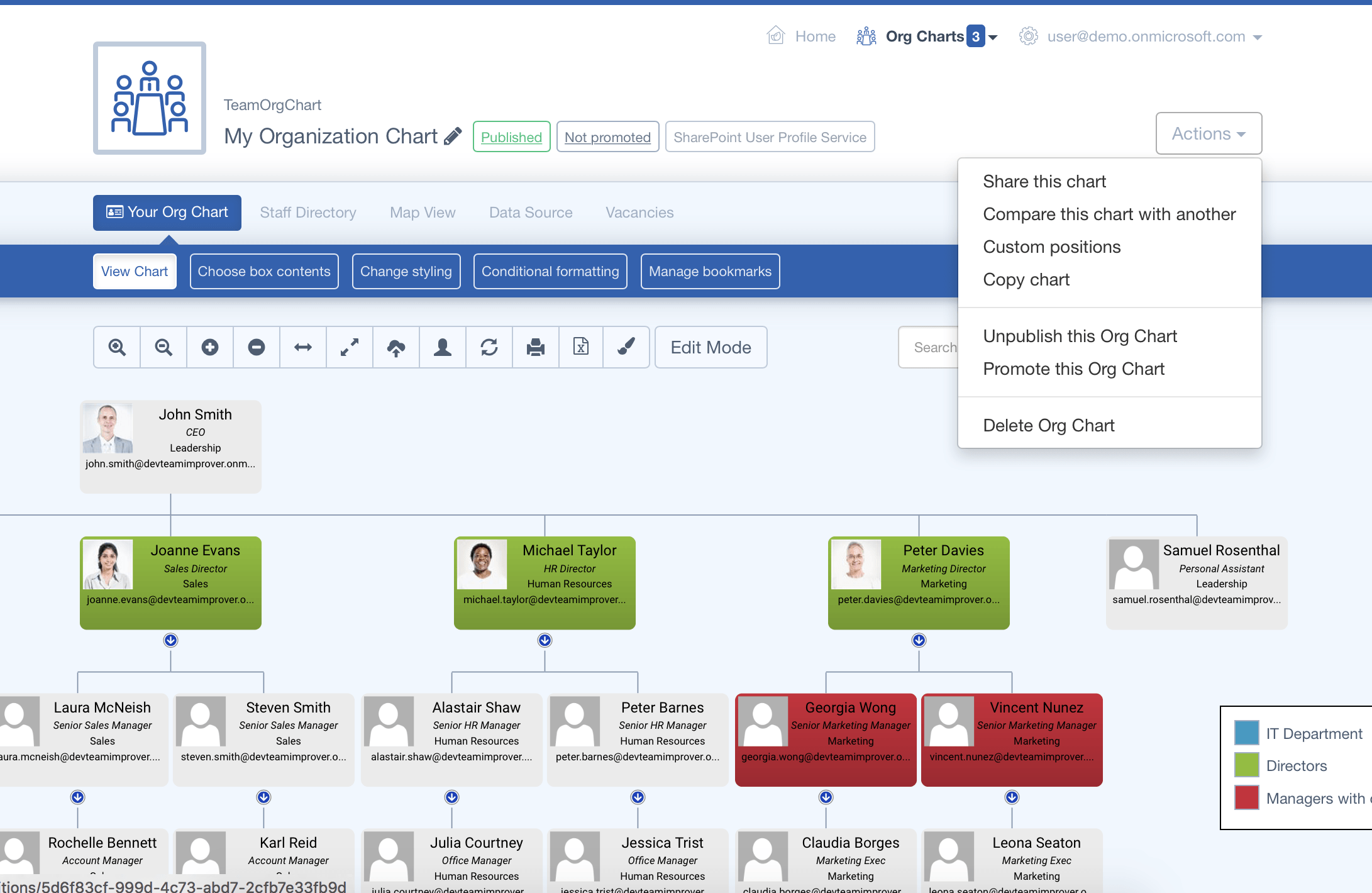Click the fit-to-screen expand icon
The image size is (1372, 893).
click(x=349, y=347)
